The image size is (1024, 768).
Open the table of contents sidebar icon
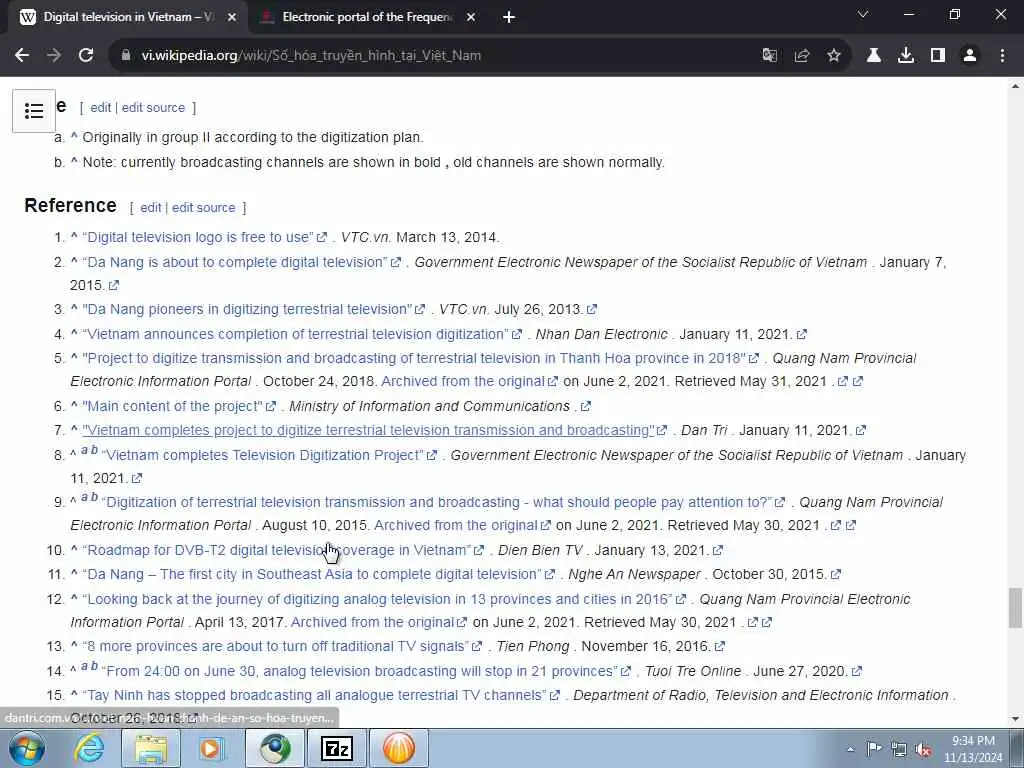click(x=34, y=111)
